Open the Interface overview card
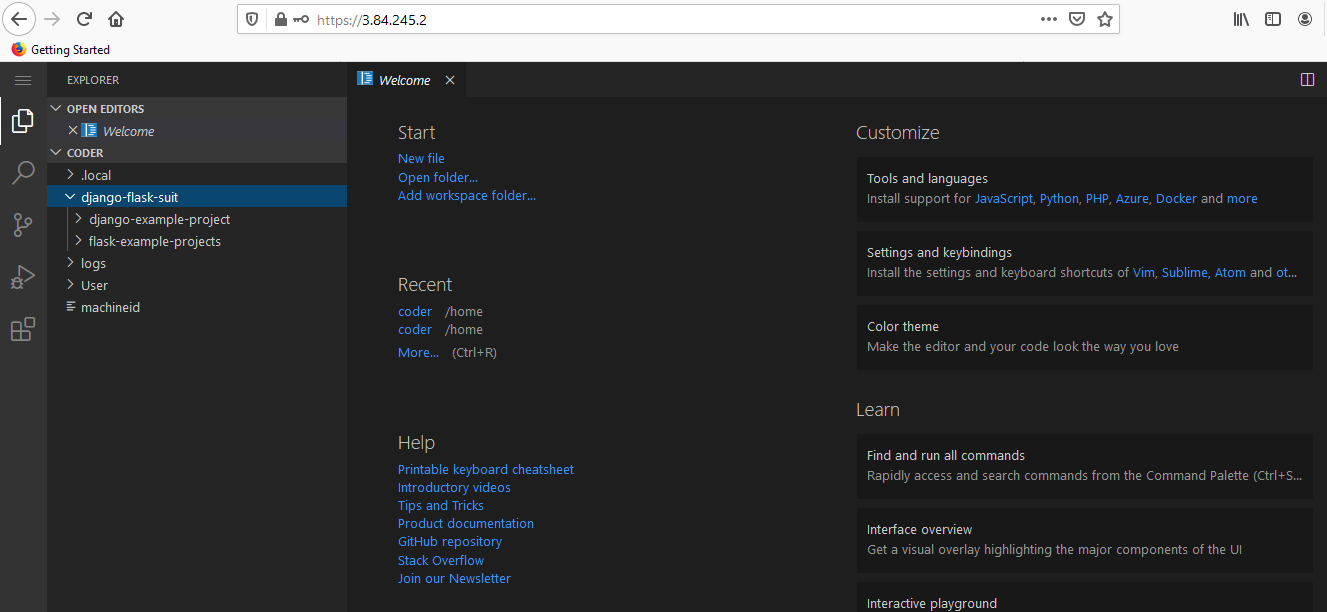1327x612 pixels. 1084,540
